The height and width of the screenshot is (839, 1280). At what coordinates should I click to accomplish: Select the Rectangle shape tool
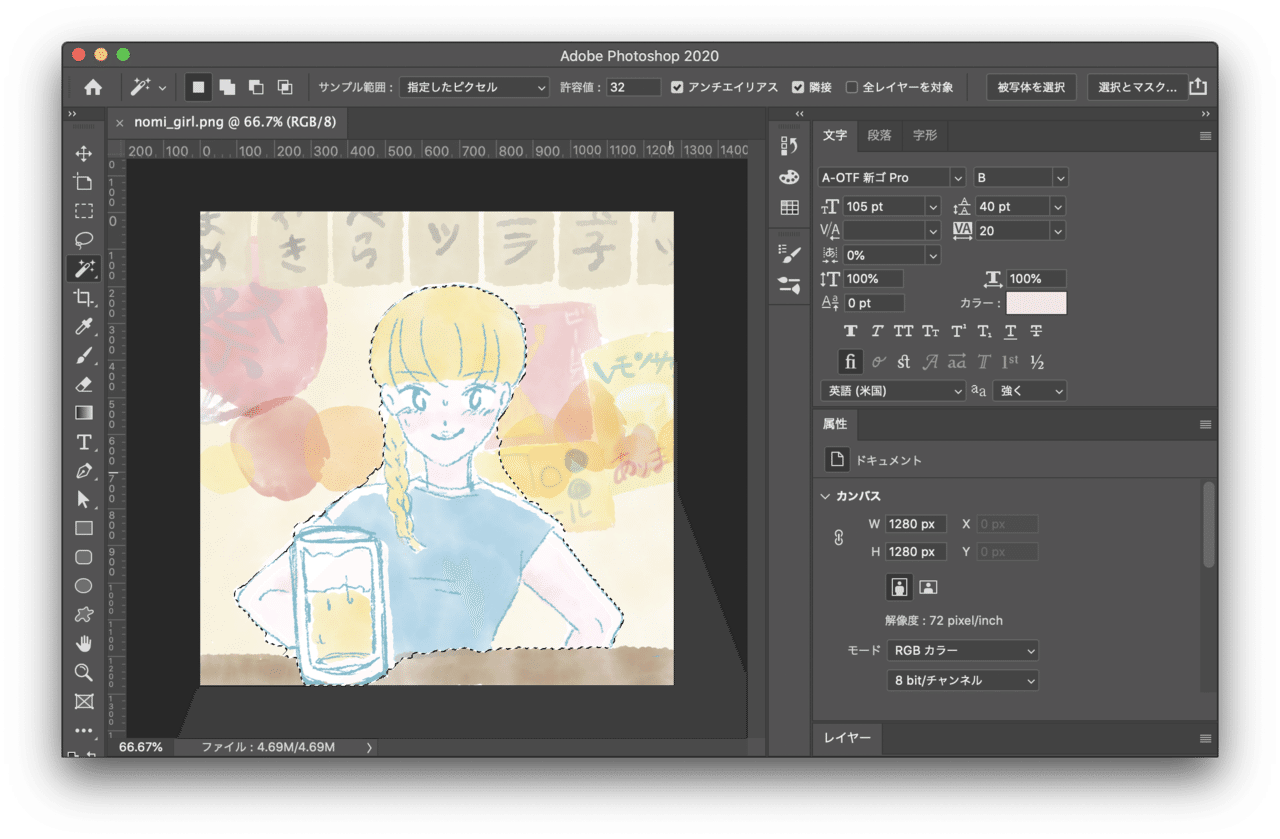point(84,528)
